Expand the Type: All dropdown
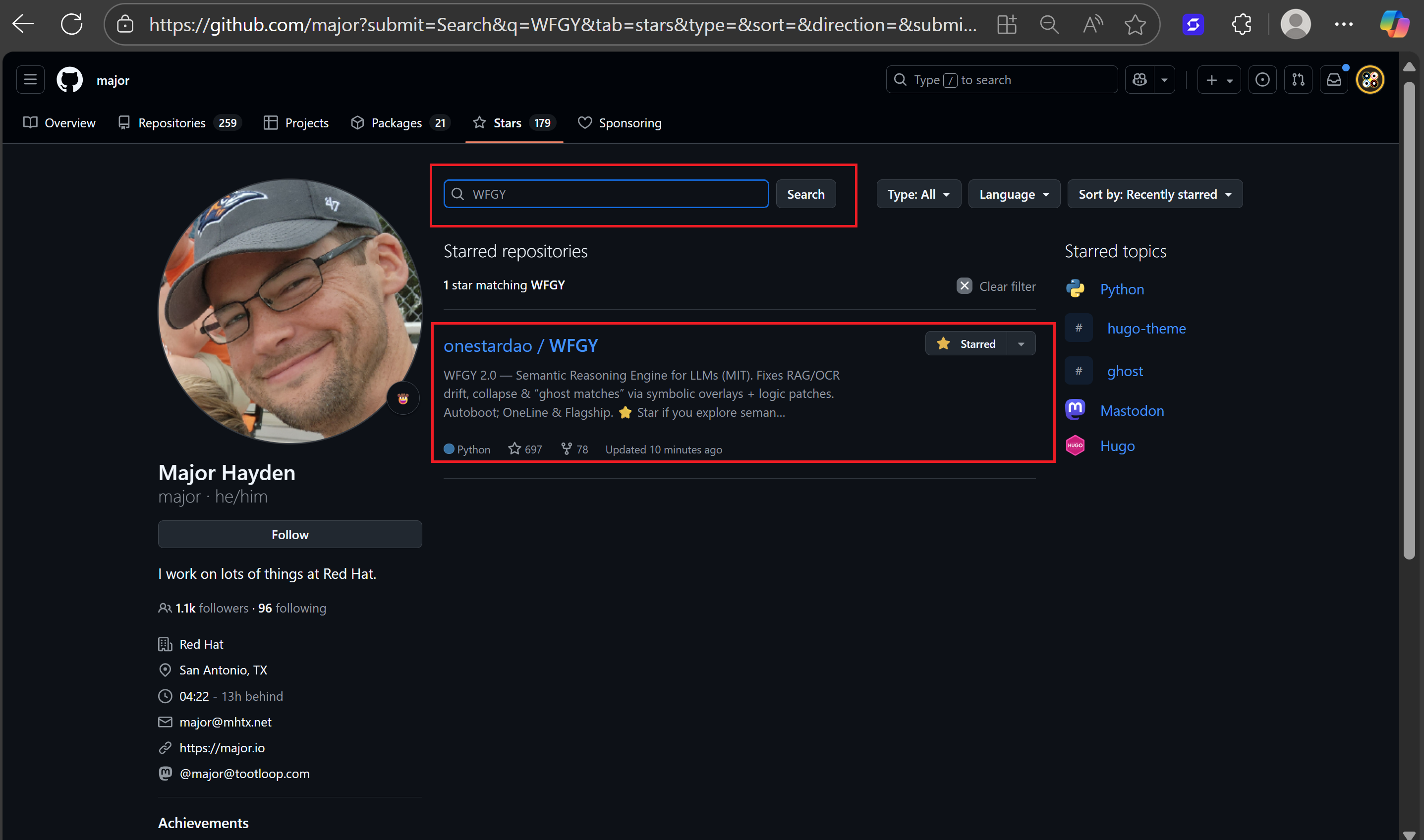 [918, 194]
